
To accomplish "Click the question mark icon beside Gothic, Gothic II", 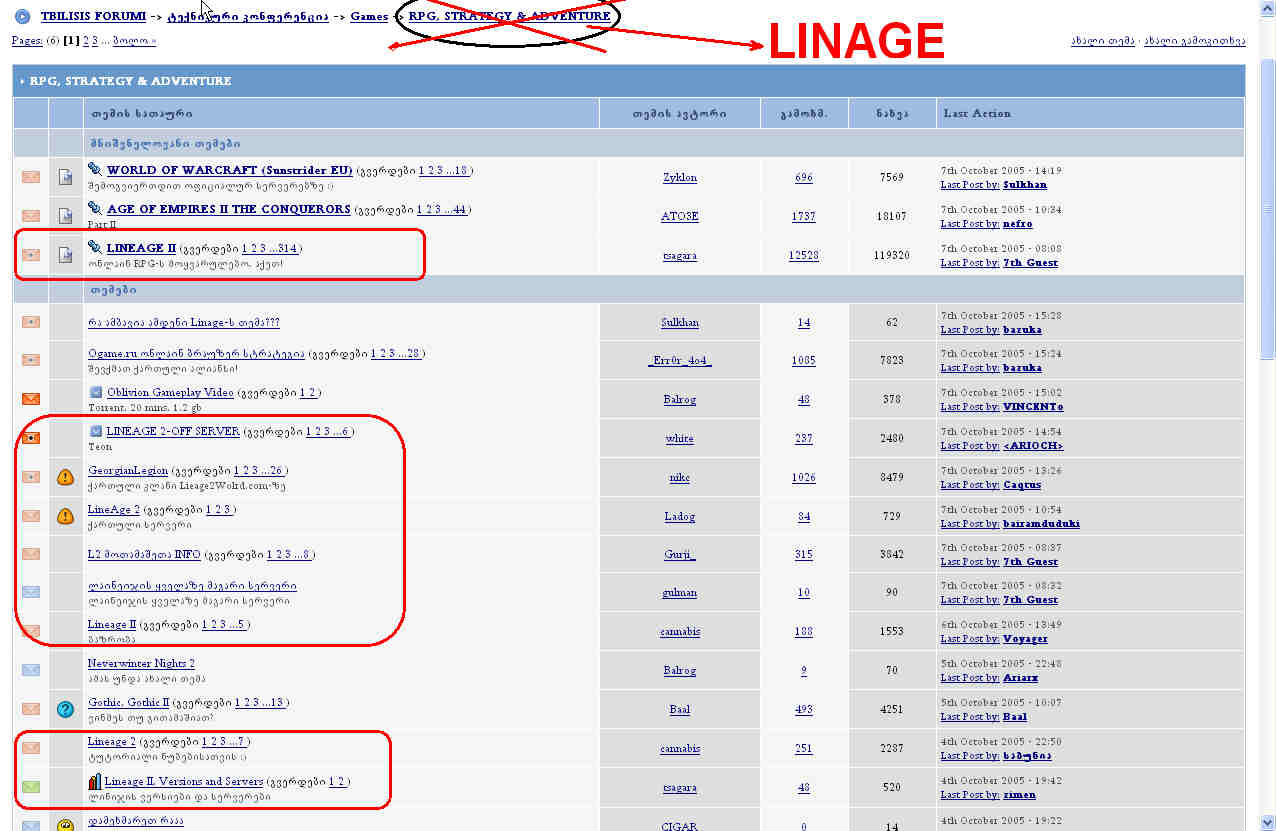I will click(65, 709).
